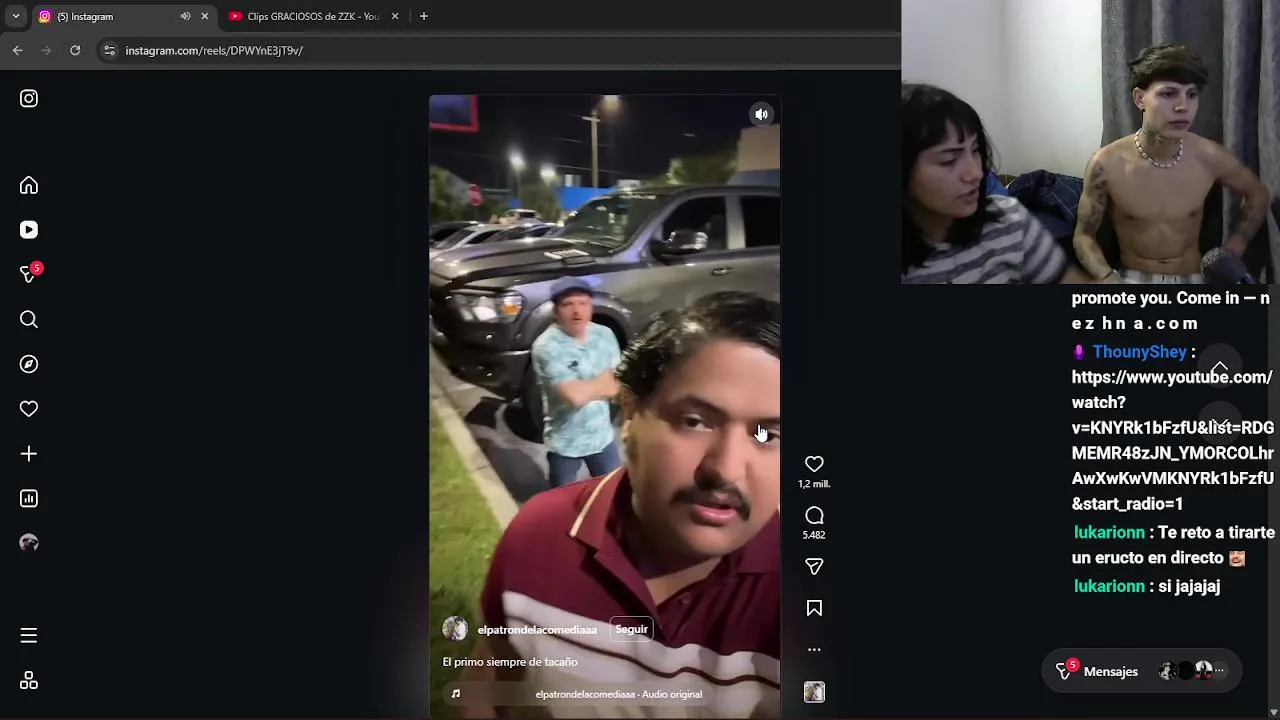The image size is (1280, 720).
Task: Switch to Clips GRACIOSOS de ZZK tab
Action: click(x=312, y=16)
